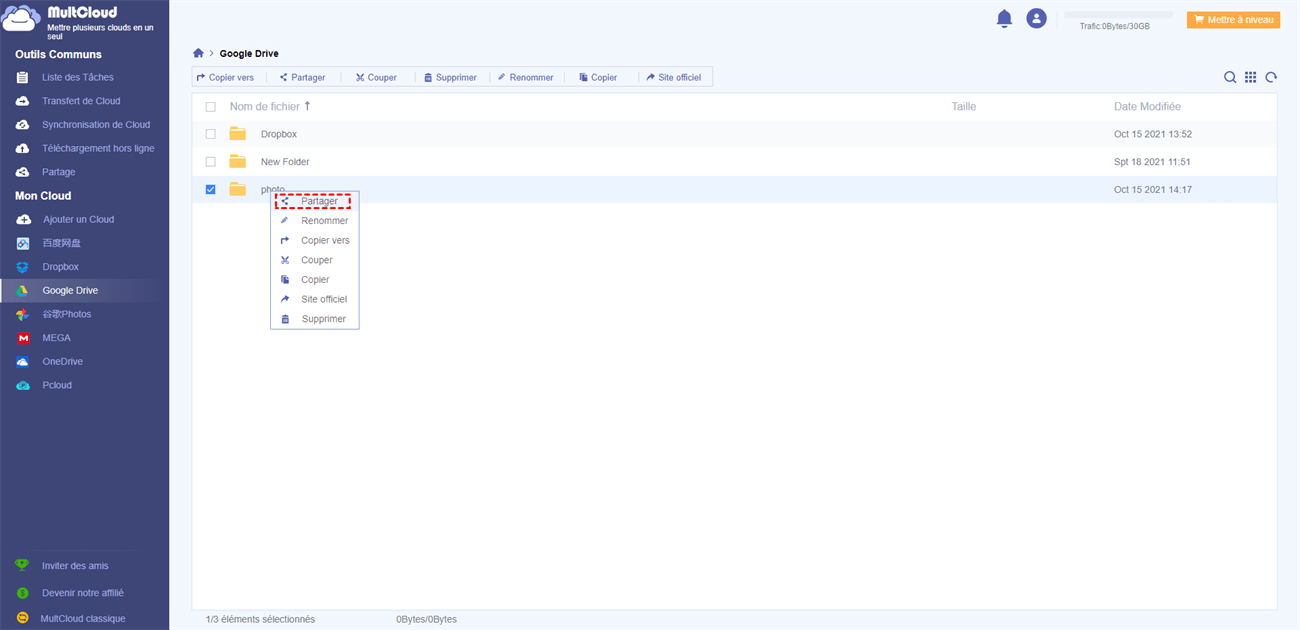Choose Supprimer in context menu
1300x630 pixels.
coord(314,319)
